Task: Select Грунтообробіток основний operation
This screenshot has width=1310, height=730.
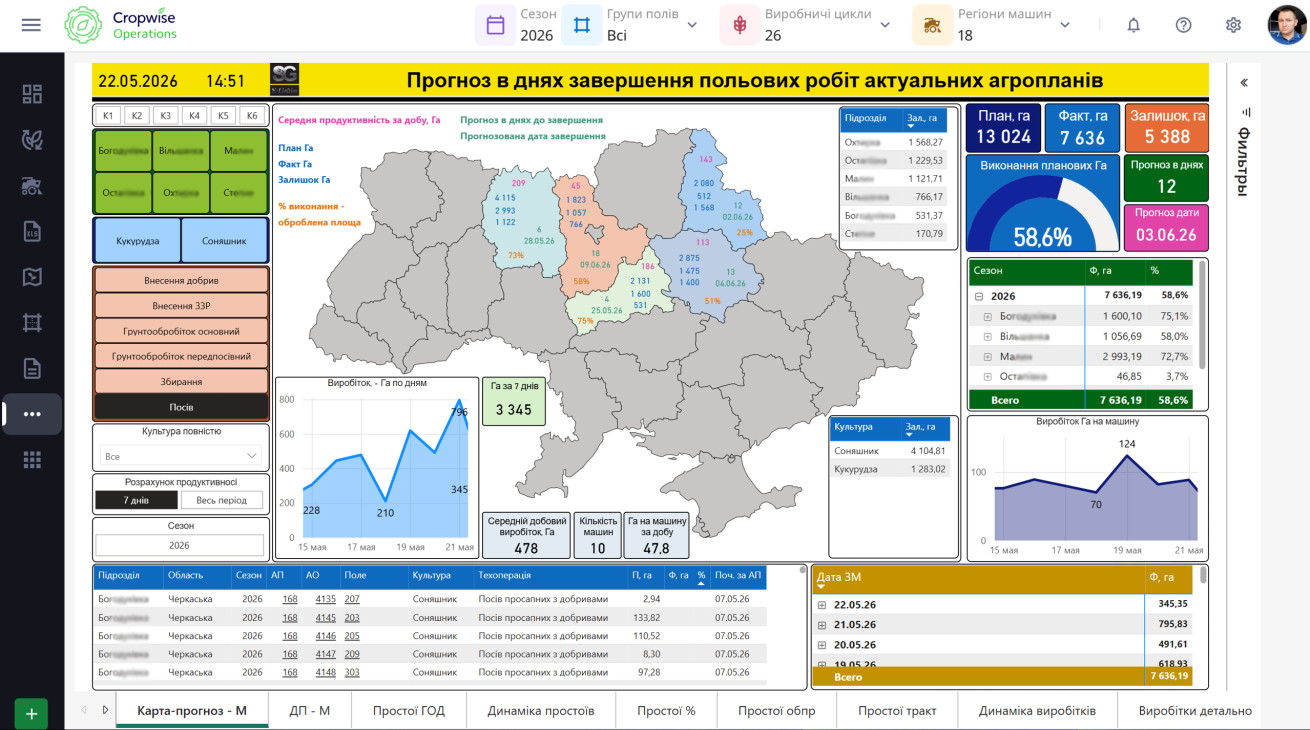Action: click(x=181, y=331)
